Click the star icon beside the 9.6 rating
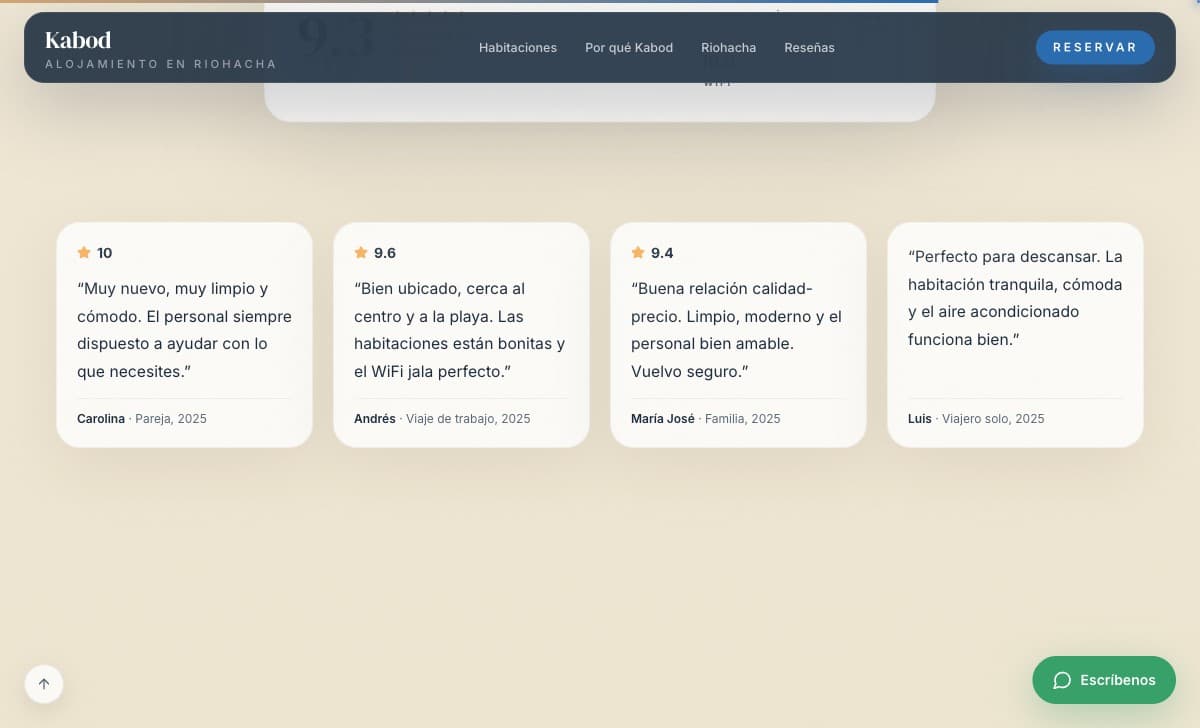 click(x=361, y=253)
